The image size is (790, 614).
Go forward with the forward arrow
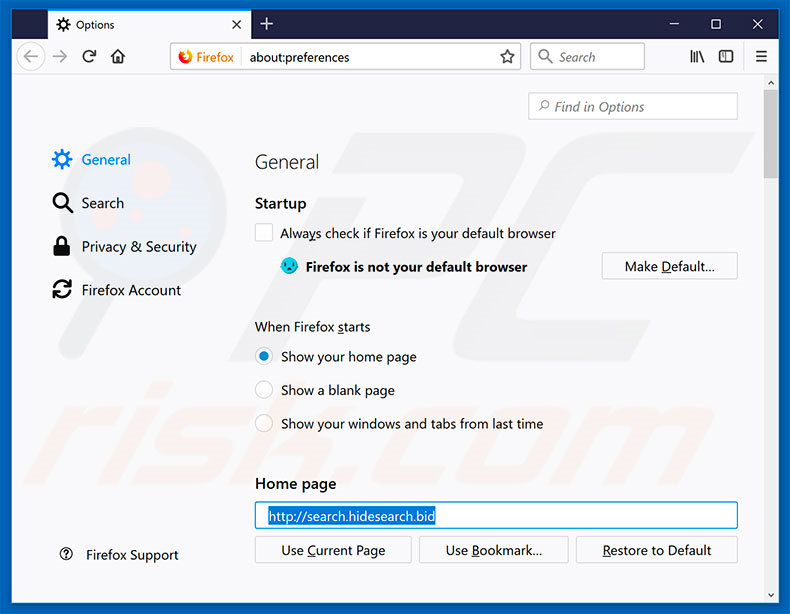click(60, 56)
